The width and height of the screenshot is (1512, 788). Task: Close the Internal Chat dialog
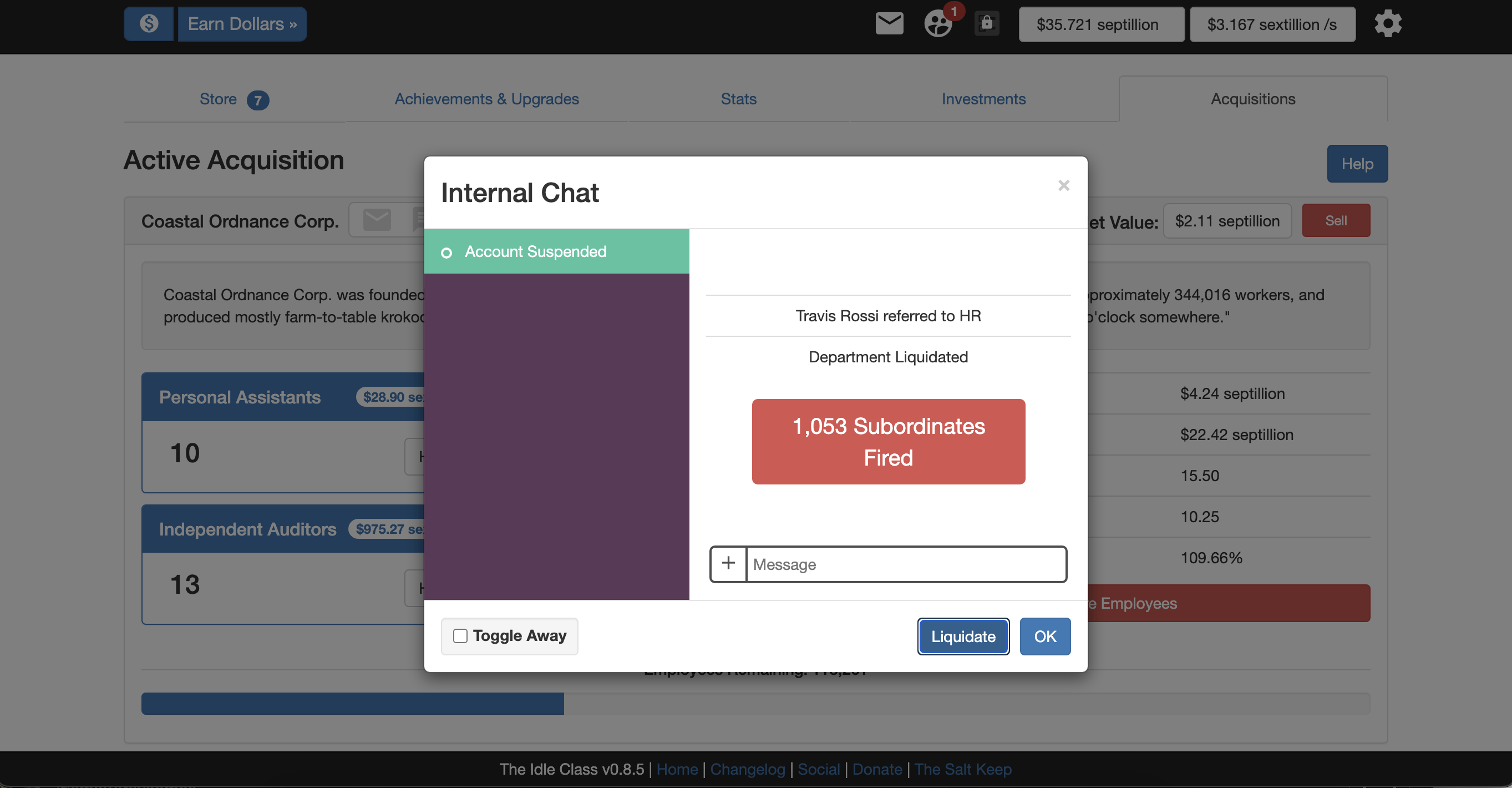(x=1064, y=185)
